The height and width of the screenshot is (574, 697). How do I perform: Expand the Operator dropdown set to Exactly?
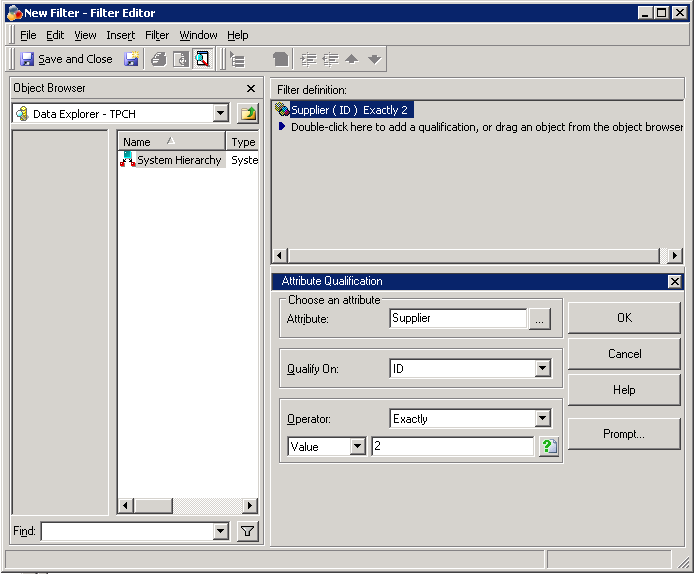point(542,419)
